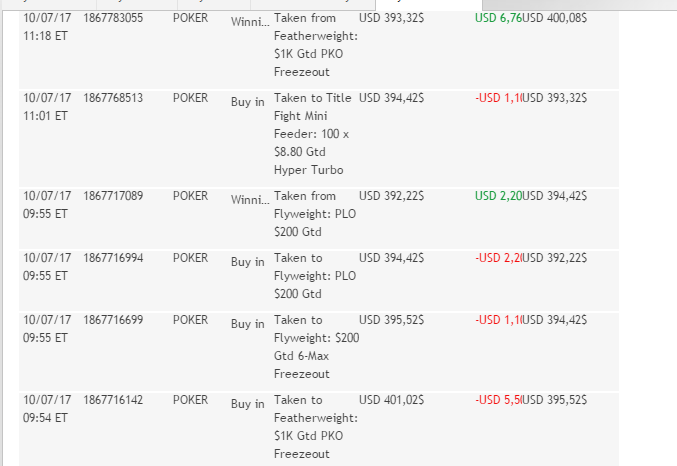Click transaction ID 1867783055
Image resolution: width=677 pixels, height=466 pixels.
tap(114, 18)
